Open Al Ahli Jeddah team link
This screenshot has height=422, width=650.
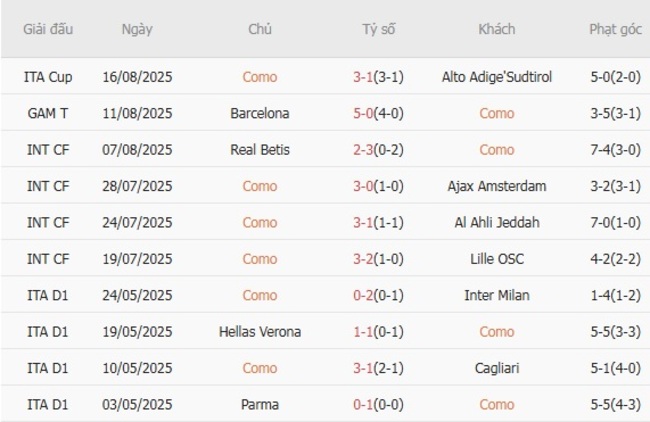(x=496, y=222)
